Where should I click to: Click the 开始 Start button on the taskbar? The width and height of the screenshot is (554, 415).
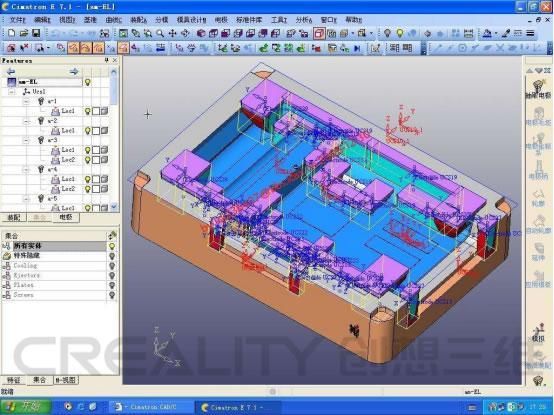pyautogui.click(x=25, y=406)
